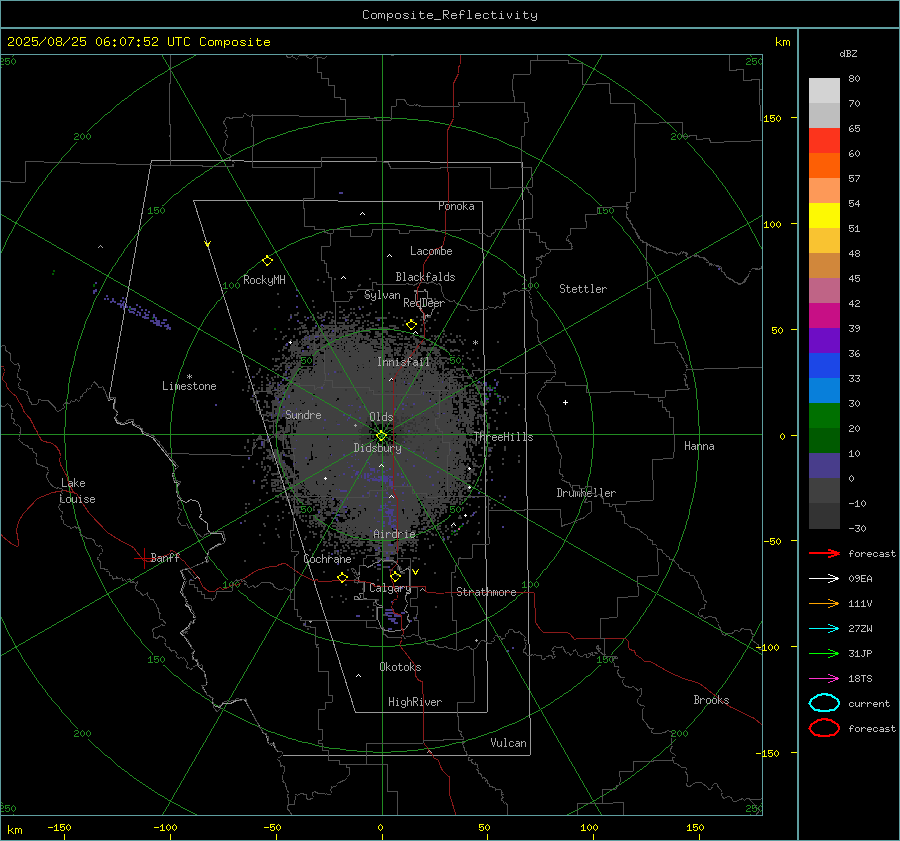Click the yellow diamond marker near RockyMH

pos(267,261)
